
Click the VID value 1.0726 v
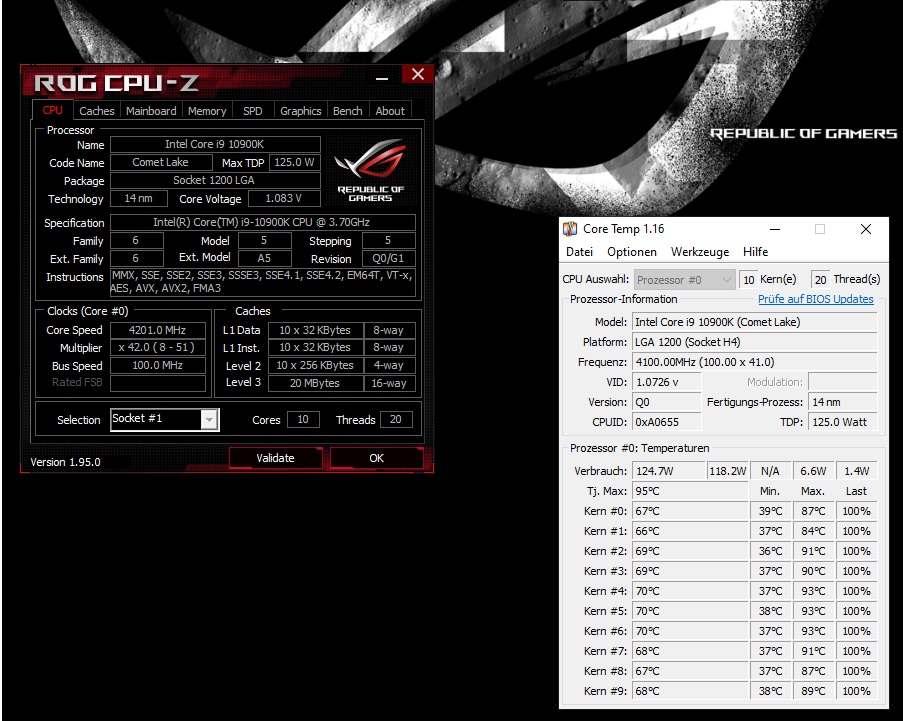click(x=666, y=382)
